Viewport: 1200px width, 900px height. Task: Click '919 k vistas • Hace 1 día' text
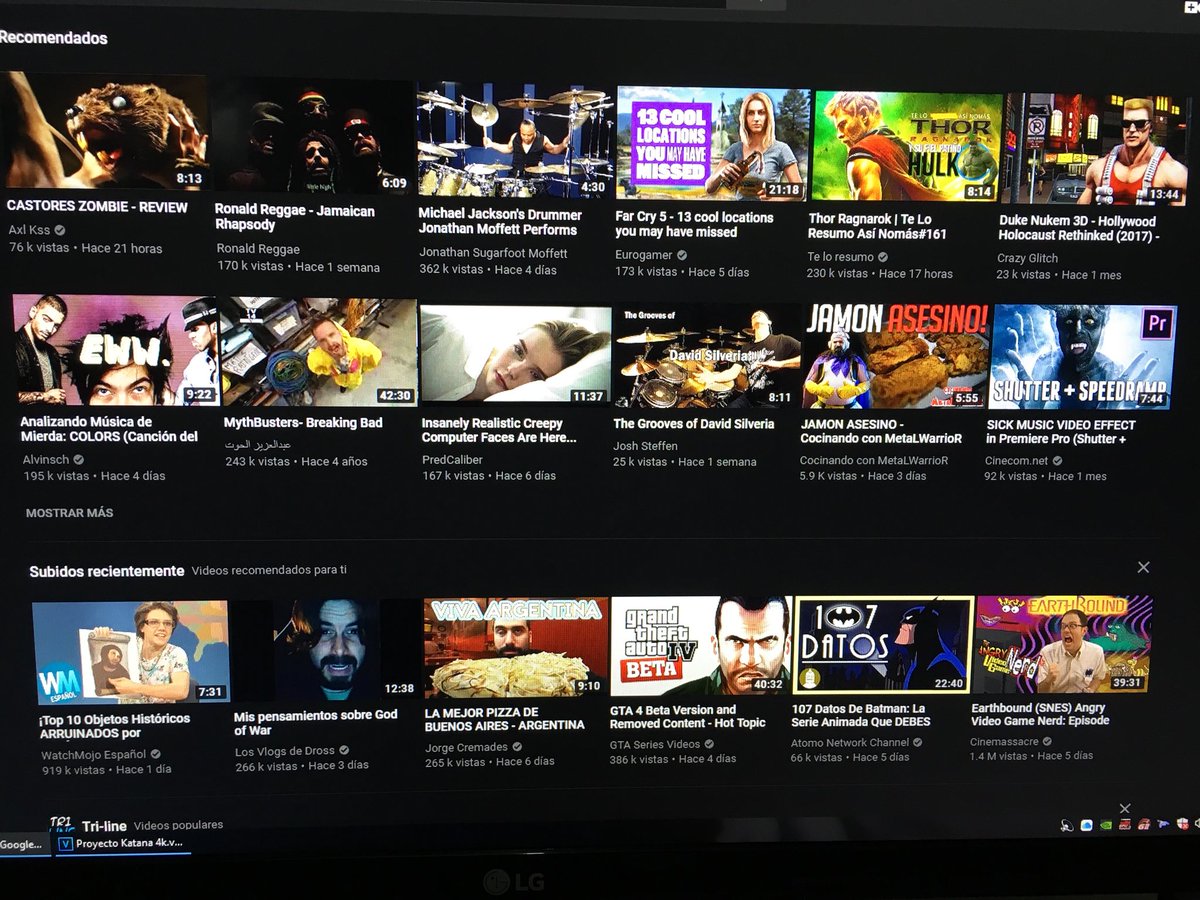tap(106, 770)
